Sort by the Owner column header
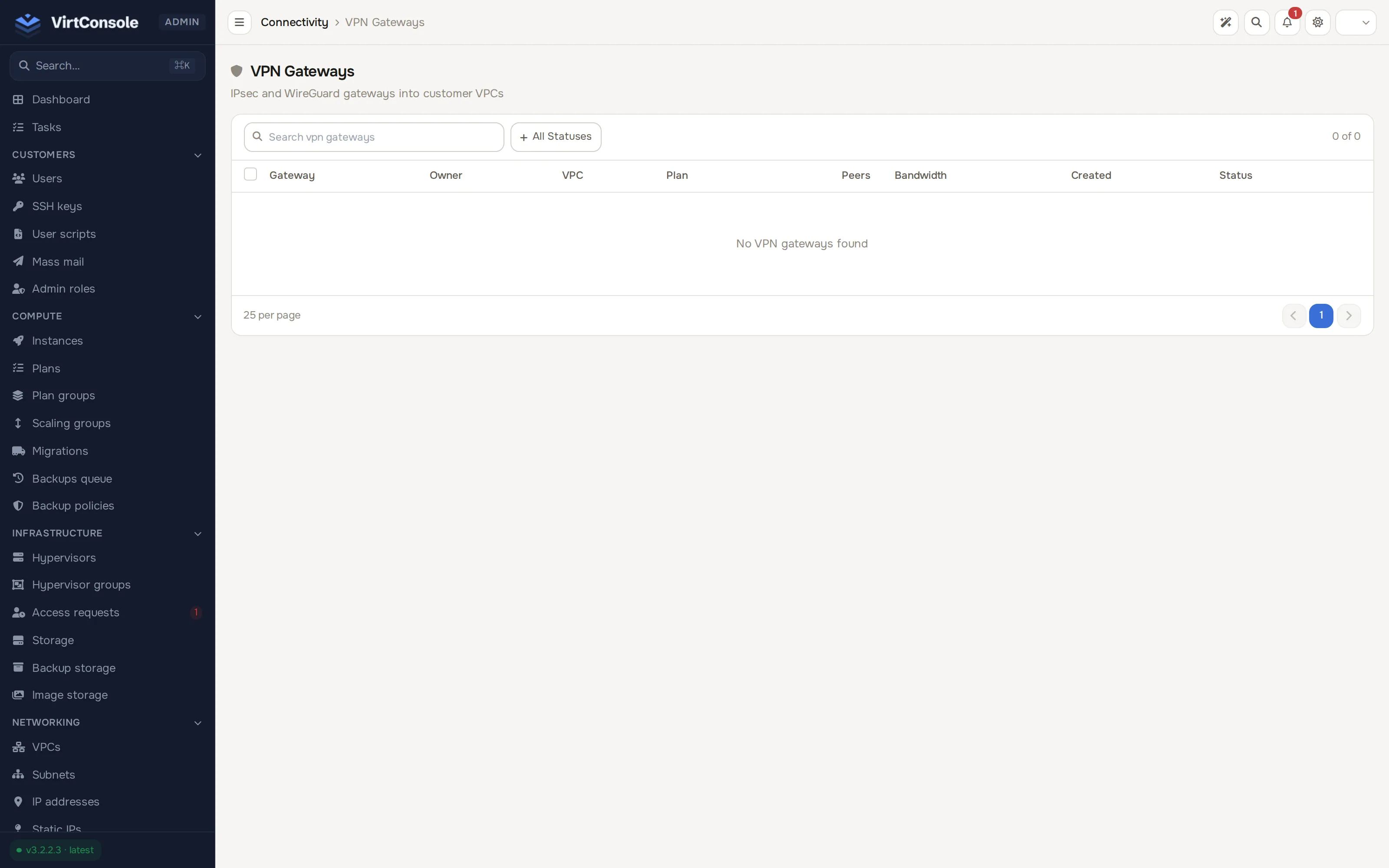 coord(445,175)
